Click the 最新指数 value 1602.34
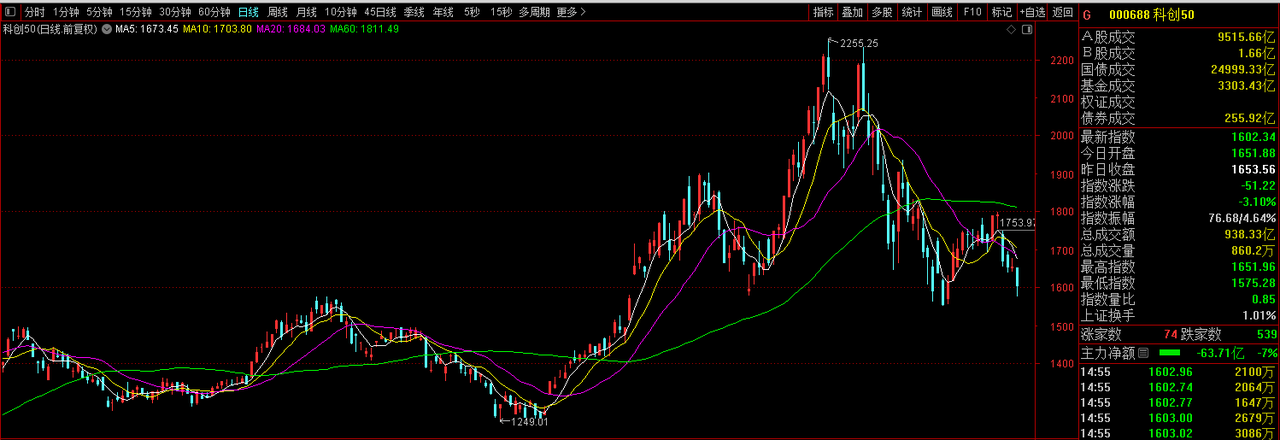The image size is (1280, 440). (x=1254, y=137)
